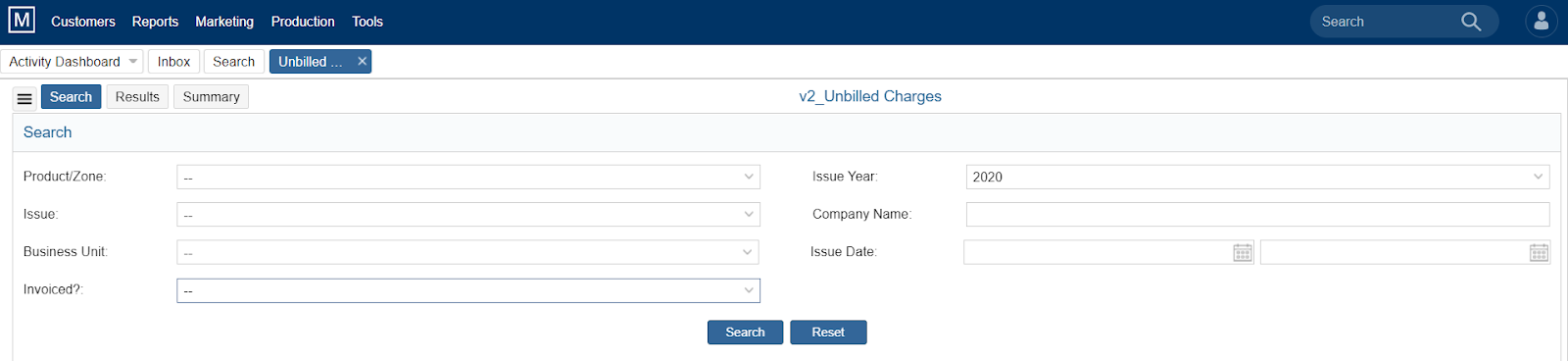The height and width of the screenshot is (361, 1568).
Task: Close the Unbilled tab
Action: coord(362,61)
